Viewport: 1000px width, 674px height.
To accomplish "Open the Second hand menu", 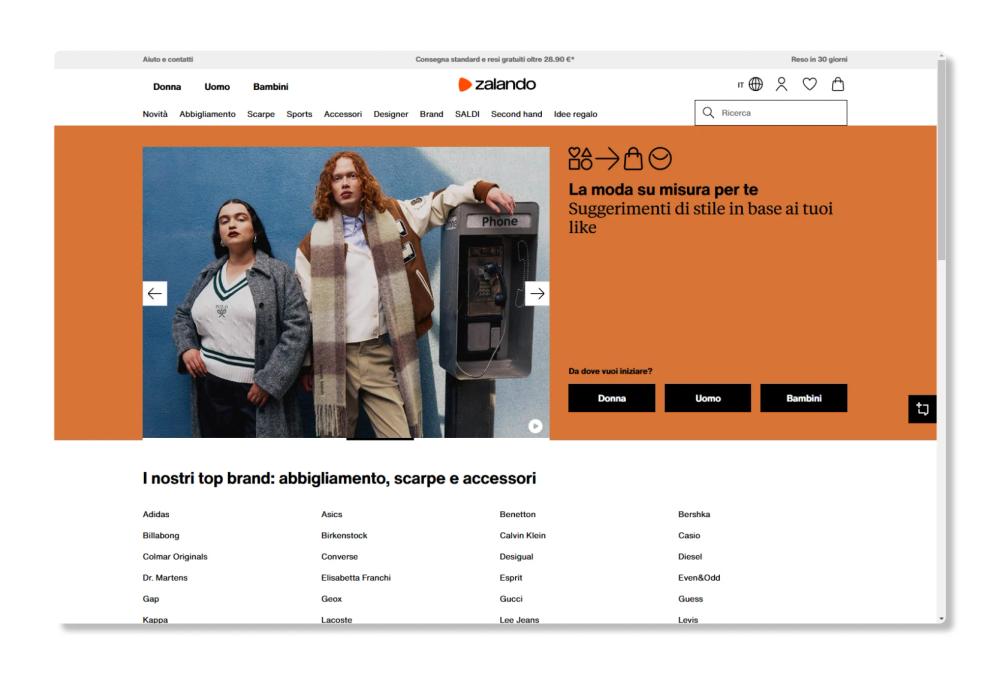I will click(x=517, y=114).
